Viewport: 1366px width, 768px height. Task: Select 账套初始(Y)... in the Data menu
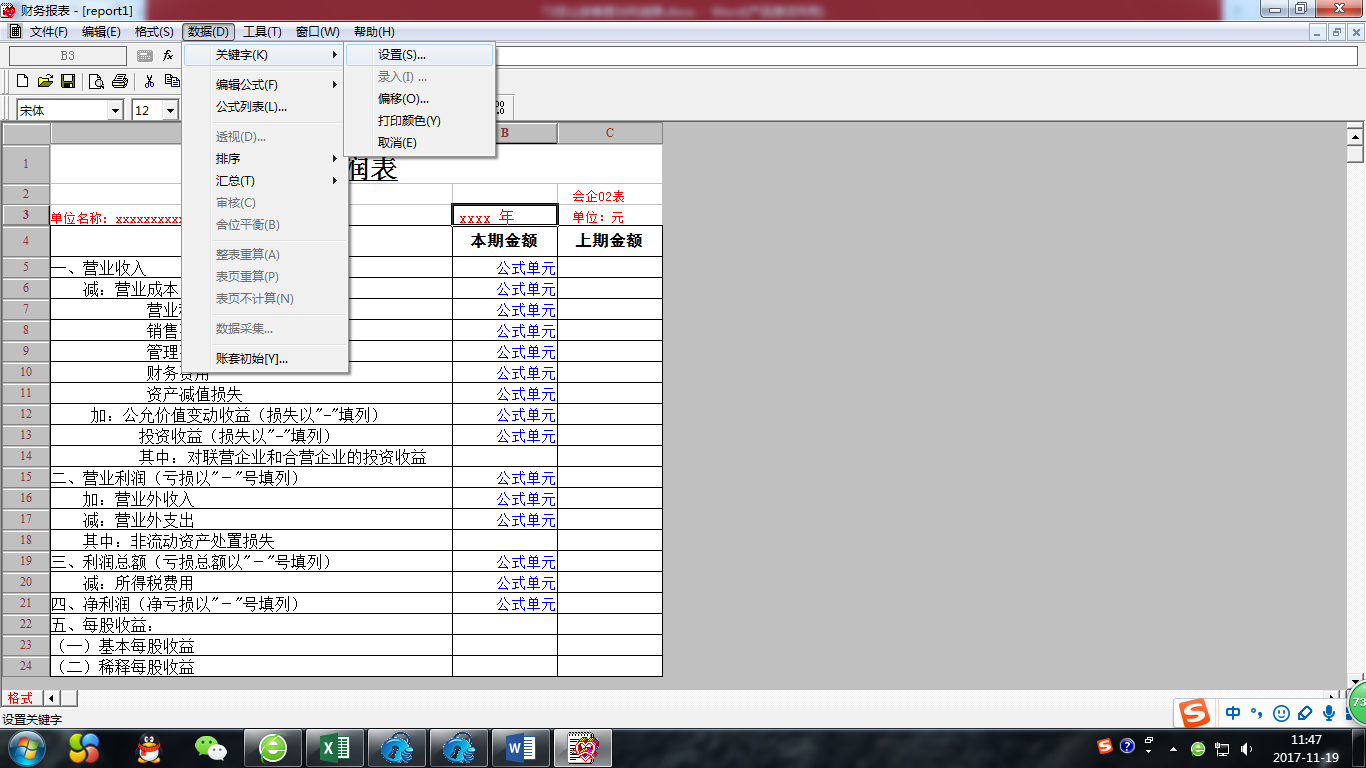point(265,359)
